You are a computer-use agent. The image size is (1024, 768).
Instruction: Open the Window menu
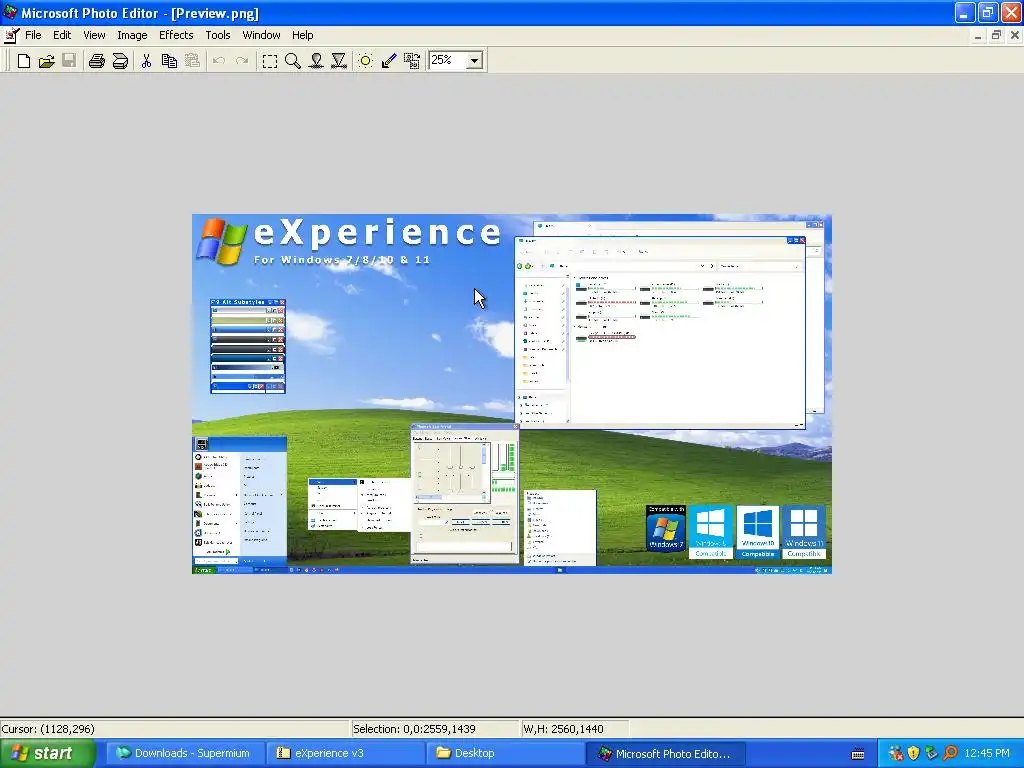pyautogui.click(x=261, y=35)
